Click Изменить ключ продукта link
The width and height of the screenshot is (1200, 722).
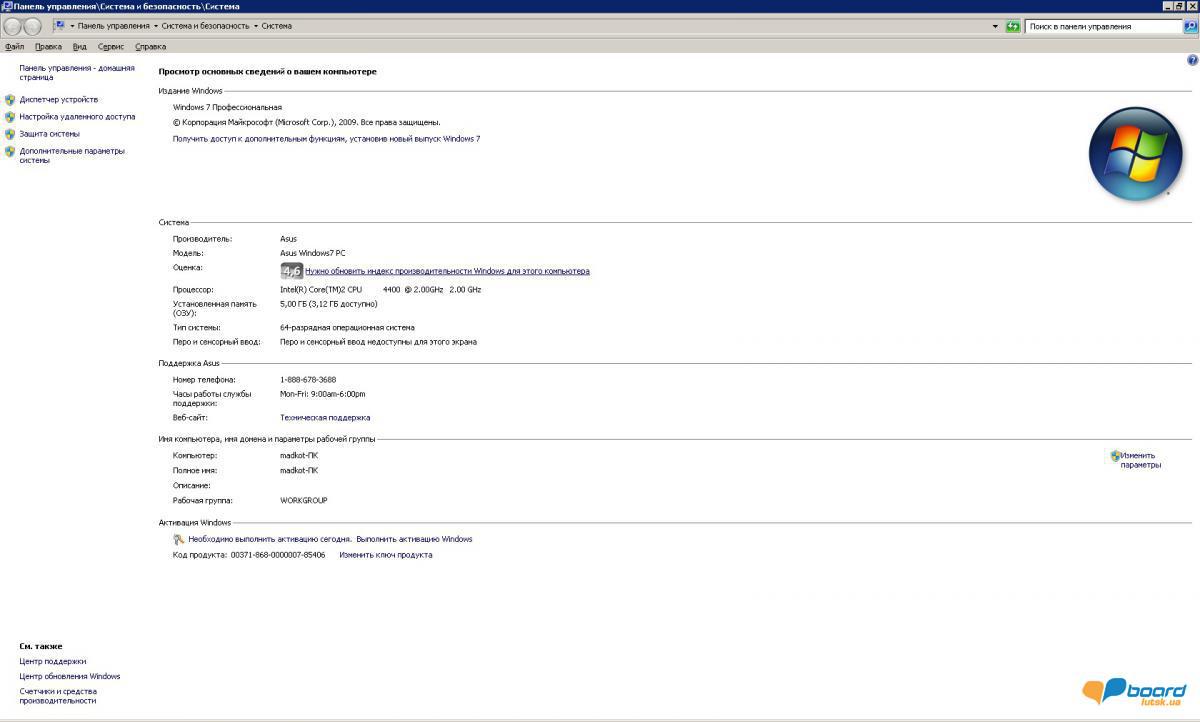coord(385,555)
